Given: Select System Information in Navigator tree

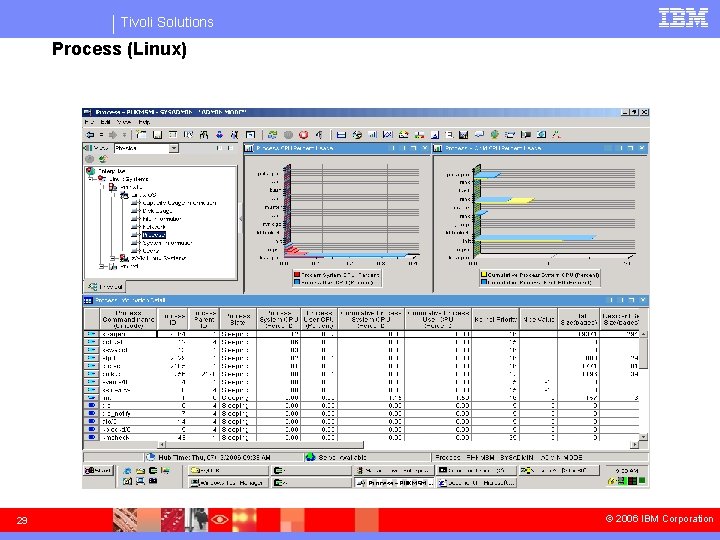Looking at the screenshot, I should (x=167, y=243).
